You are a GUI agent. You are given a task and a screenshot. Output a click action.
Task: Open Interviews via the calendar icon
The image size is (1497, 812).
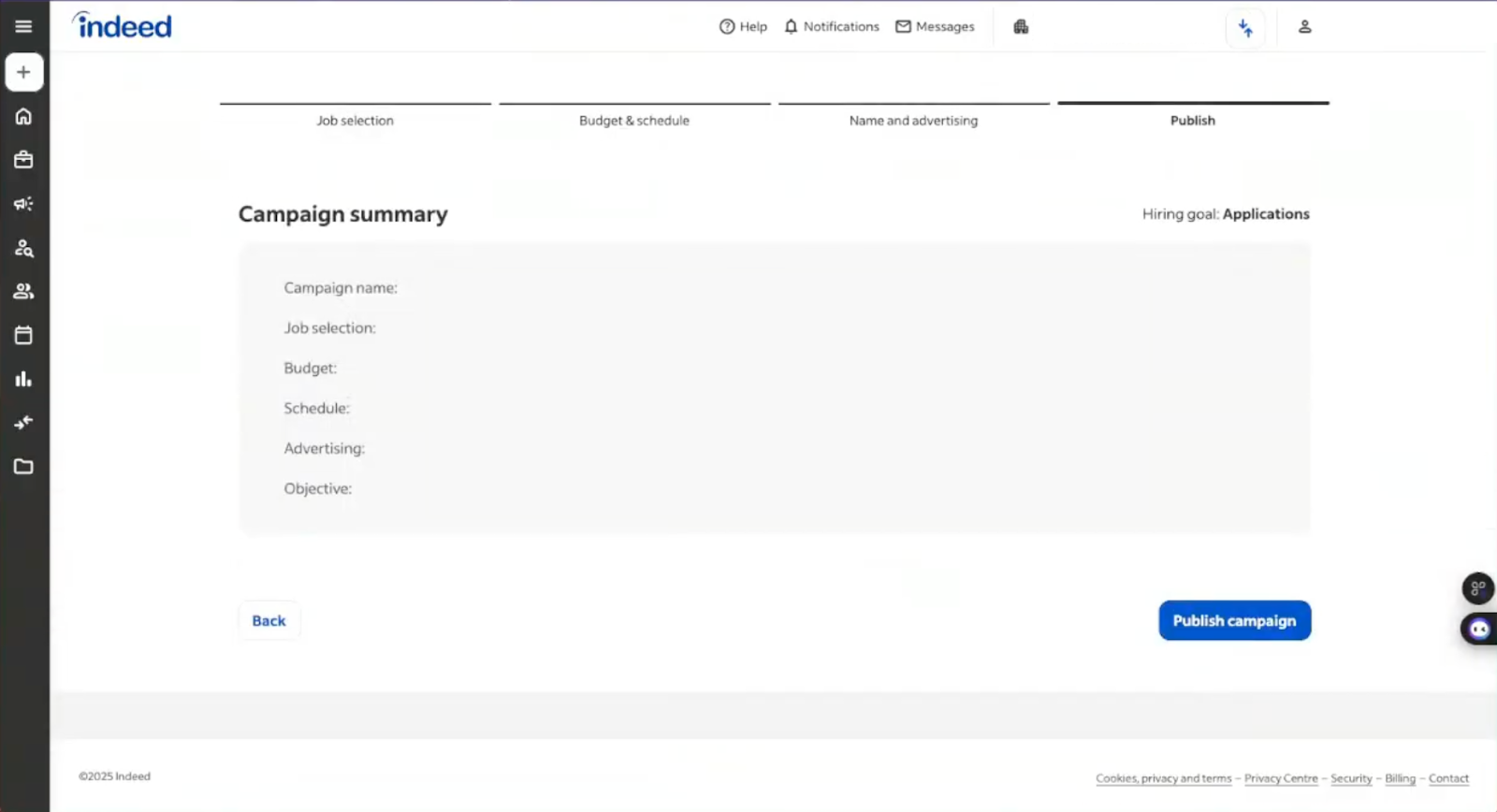(23, 335)
